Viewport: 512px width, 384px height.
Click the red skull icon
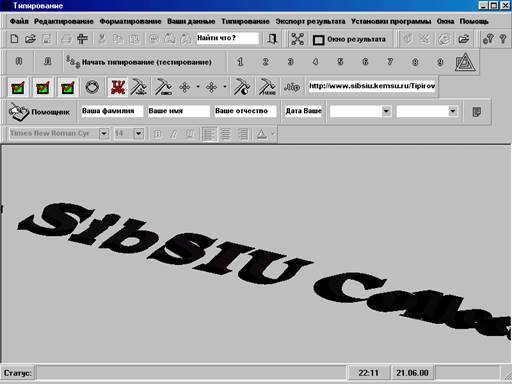(x=118, y=87)
